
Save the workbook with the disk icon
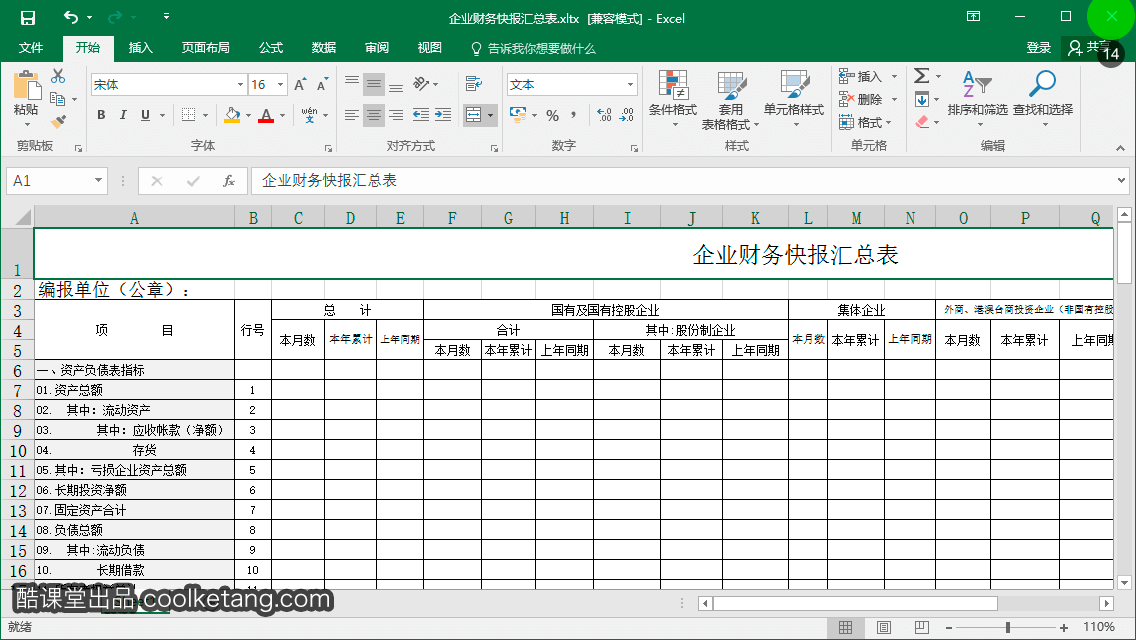28,17
